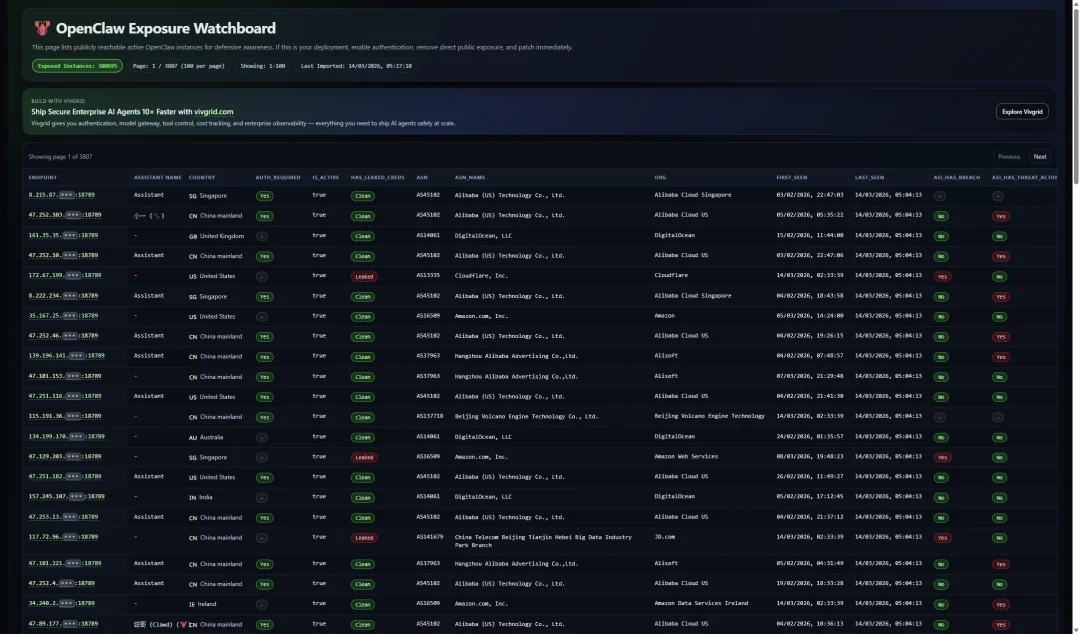The height and width of the screenshot is (634, 1080).
Task: Click the Exposed Instances count pill
Action: click(77, 66)
